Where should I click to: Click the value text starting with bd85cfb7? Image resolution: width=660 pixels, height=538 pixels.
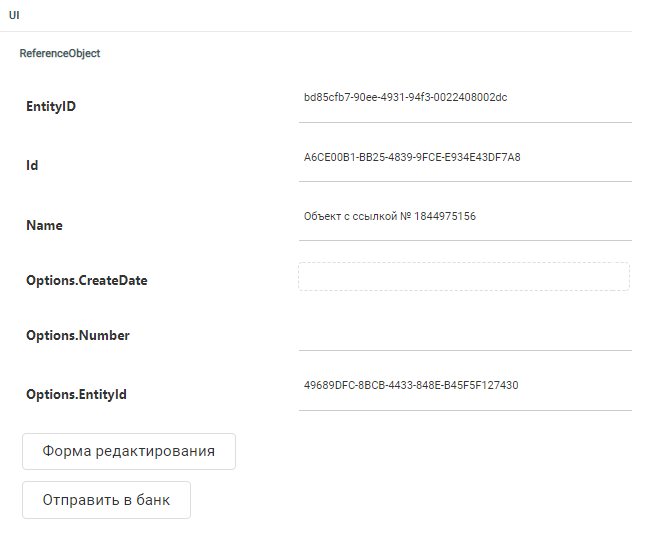(405, 97)
